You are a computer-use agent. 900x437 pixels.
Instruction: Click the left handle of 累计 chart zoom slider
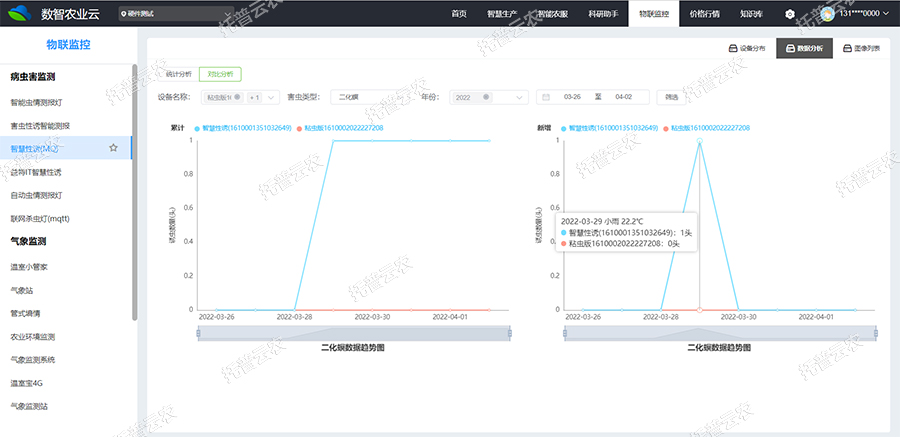(198, 334)
